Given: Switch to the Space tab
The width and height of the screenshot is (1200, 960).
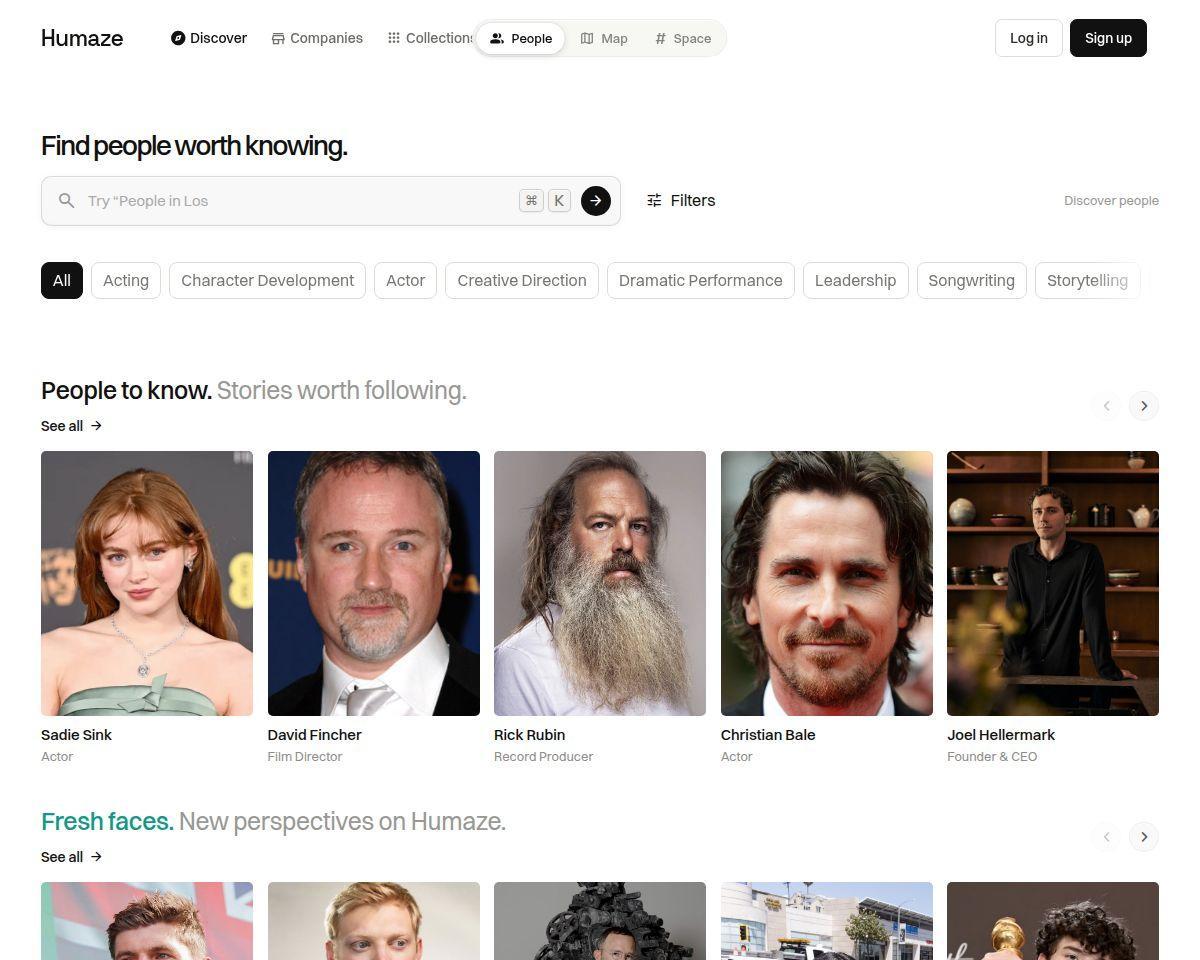Looking at the screenshot, I should click(683, 38).
